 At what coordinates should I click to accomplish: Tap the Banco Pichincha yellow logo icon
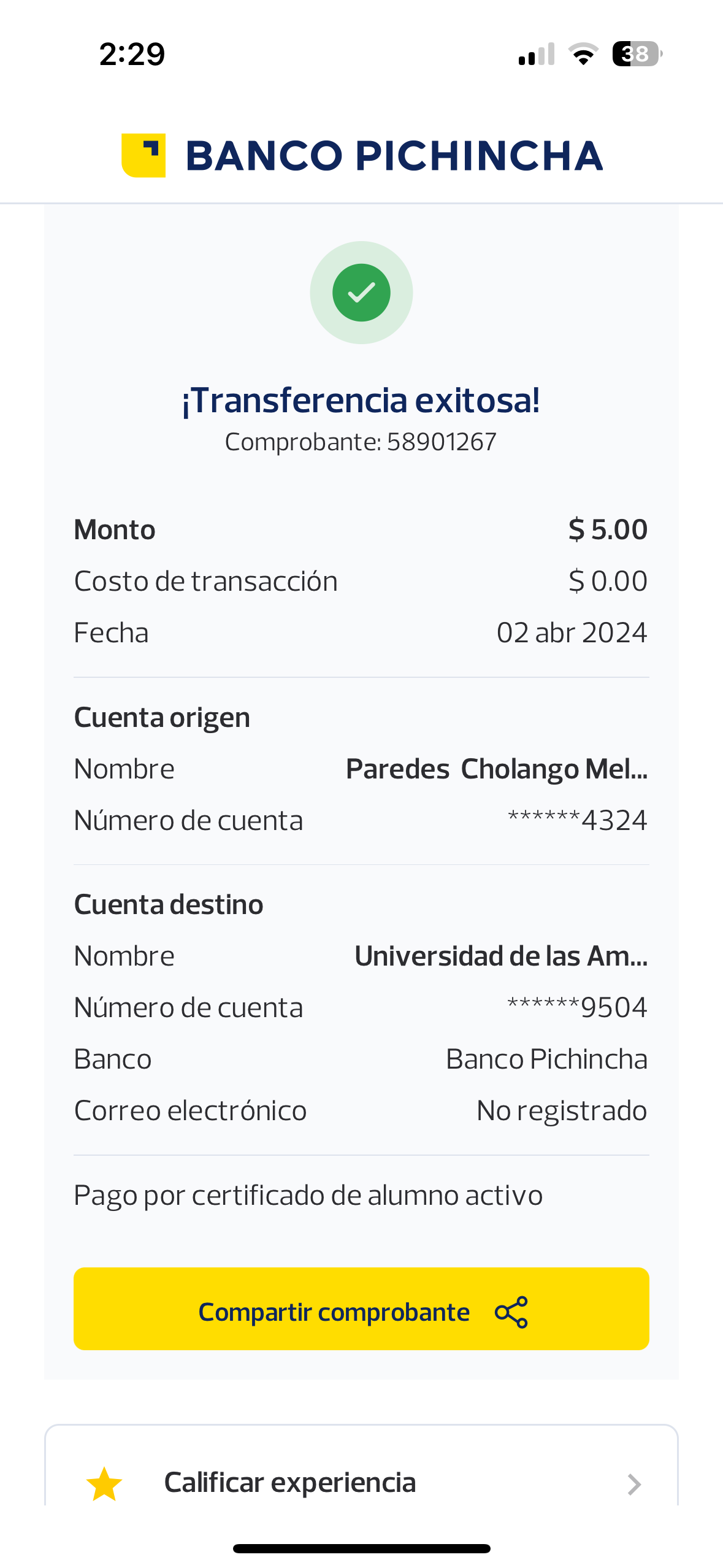(x=143, y=155)
